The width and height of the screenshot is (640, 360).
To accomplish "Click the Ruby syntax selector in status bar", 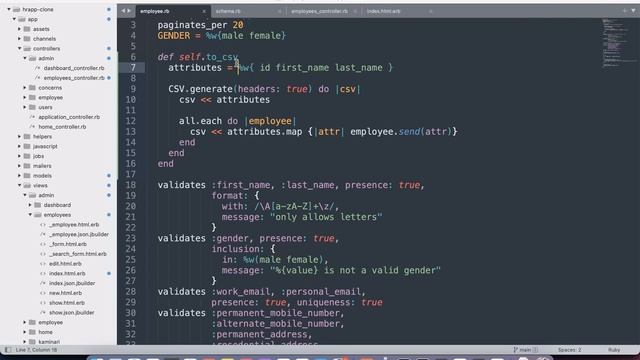I will coord(614,350).
